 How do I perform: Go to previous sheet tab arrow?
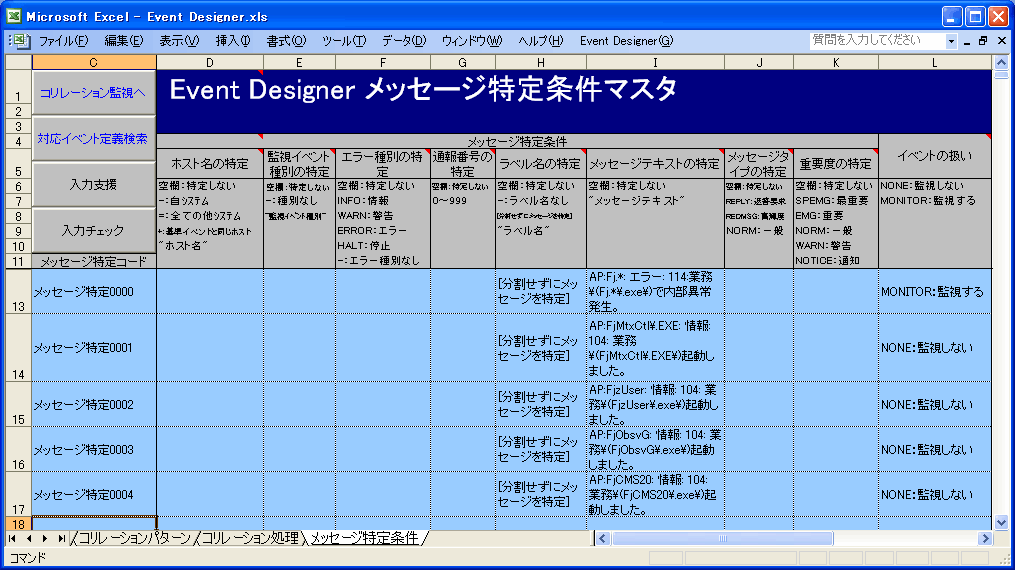pyautogui.click(x=28, y=538)
